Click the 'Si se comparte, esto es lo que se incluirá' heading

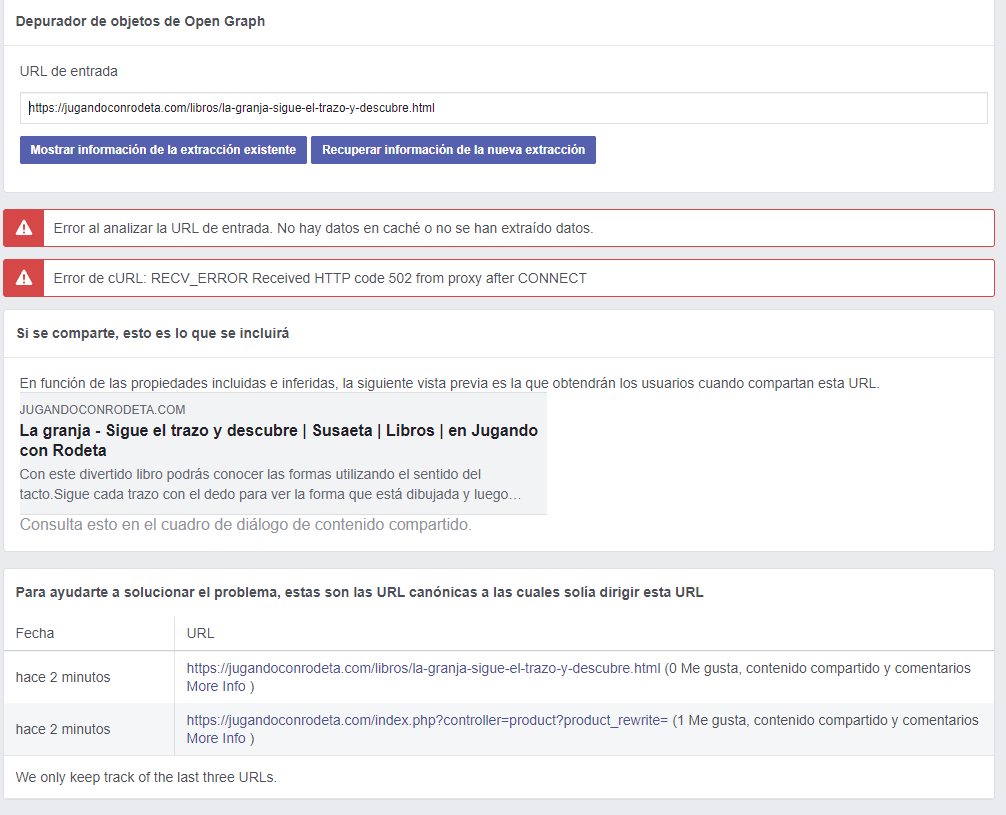tap(153, 333)
